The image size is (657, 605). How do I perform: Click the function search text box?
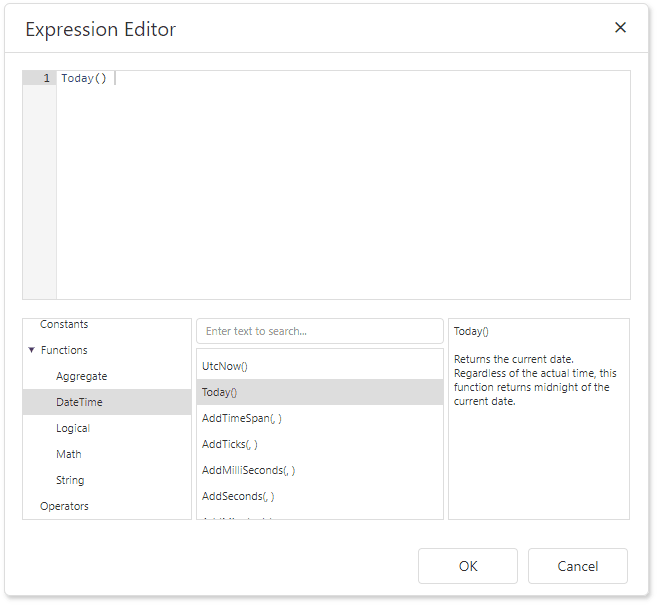click(319, 331)
